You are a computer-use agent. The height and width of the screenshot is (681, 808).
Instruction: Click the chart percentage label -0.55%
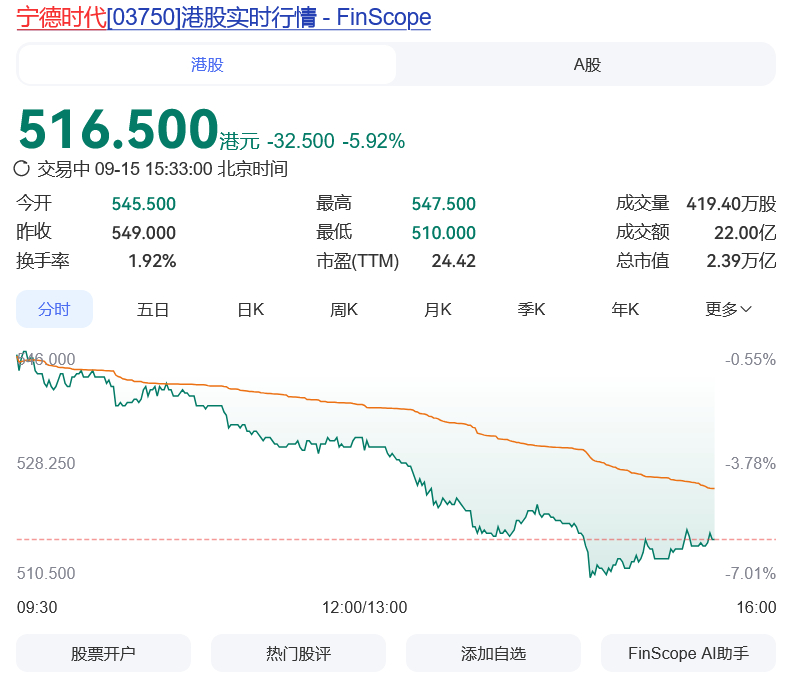click(x=750, y=359)
